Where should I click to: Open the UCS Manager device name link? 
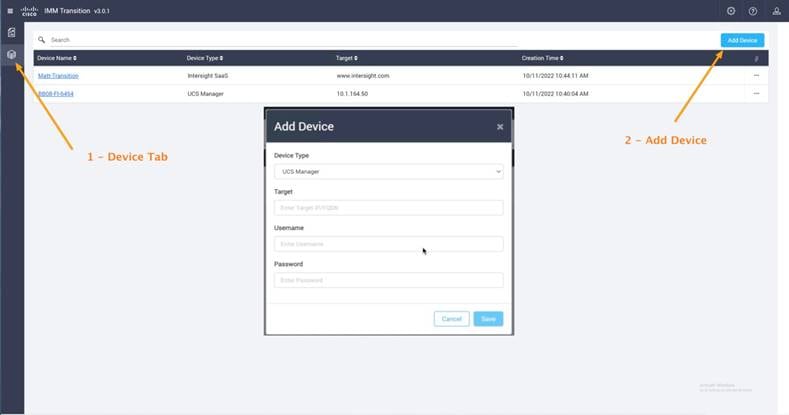pos(56,94)
